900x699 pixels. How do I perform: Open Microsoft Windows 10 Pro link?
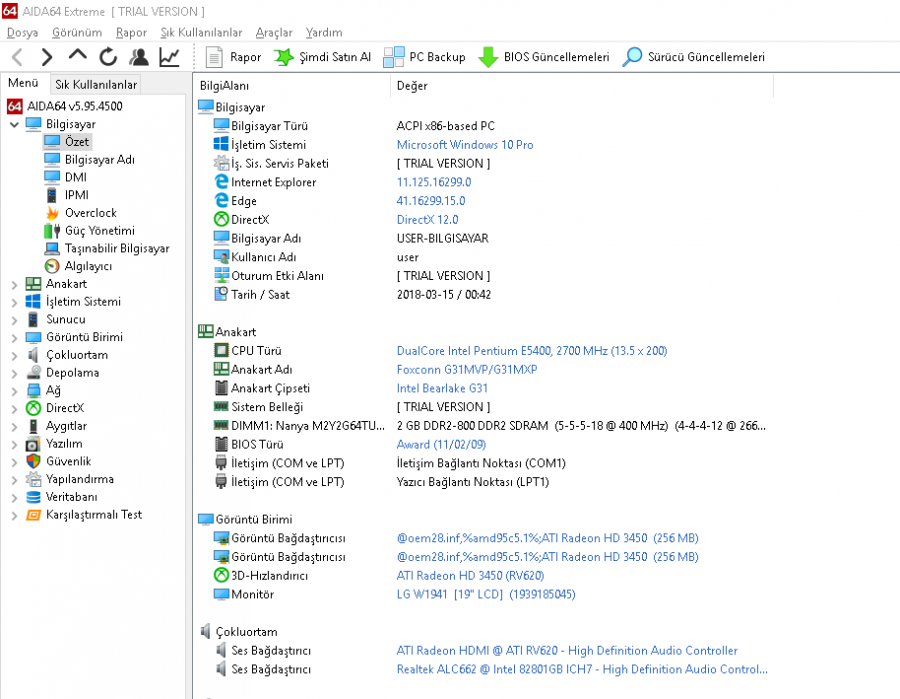click(x=465, y=145)
